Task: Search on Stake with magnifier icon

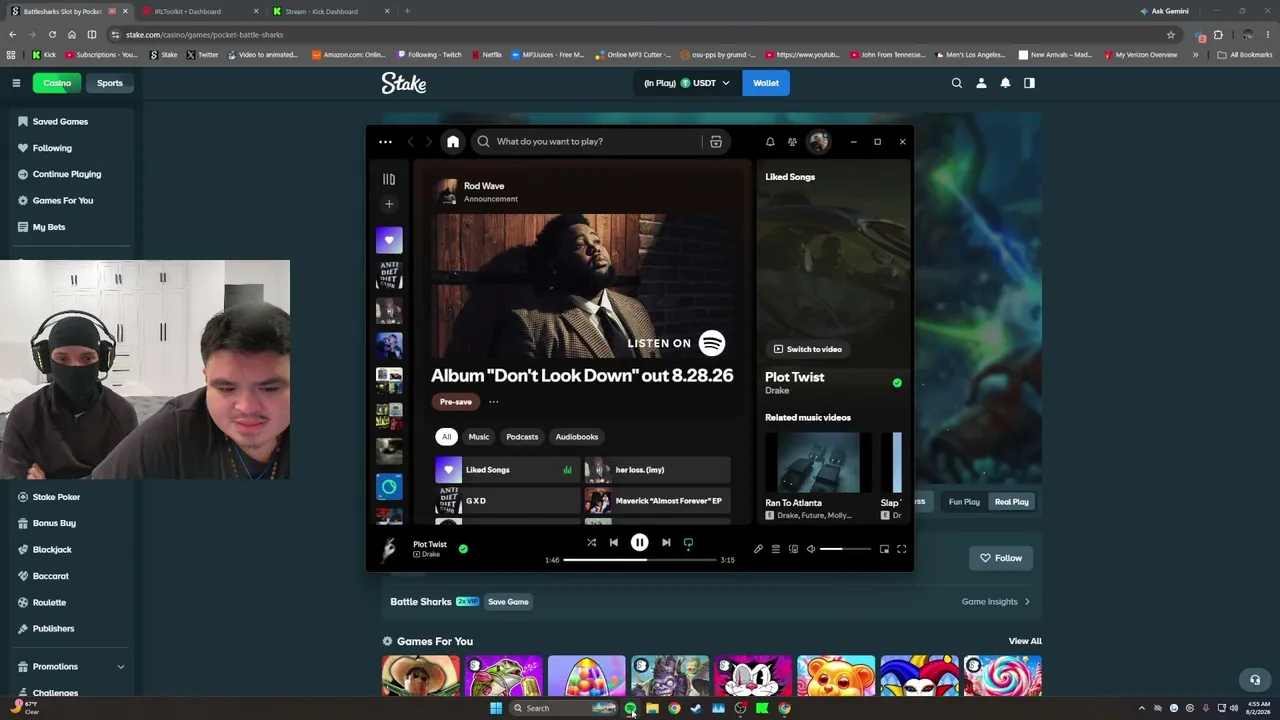Action: coord(957,83)
